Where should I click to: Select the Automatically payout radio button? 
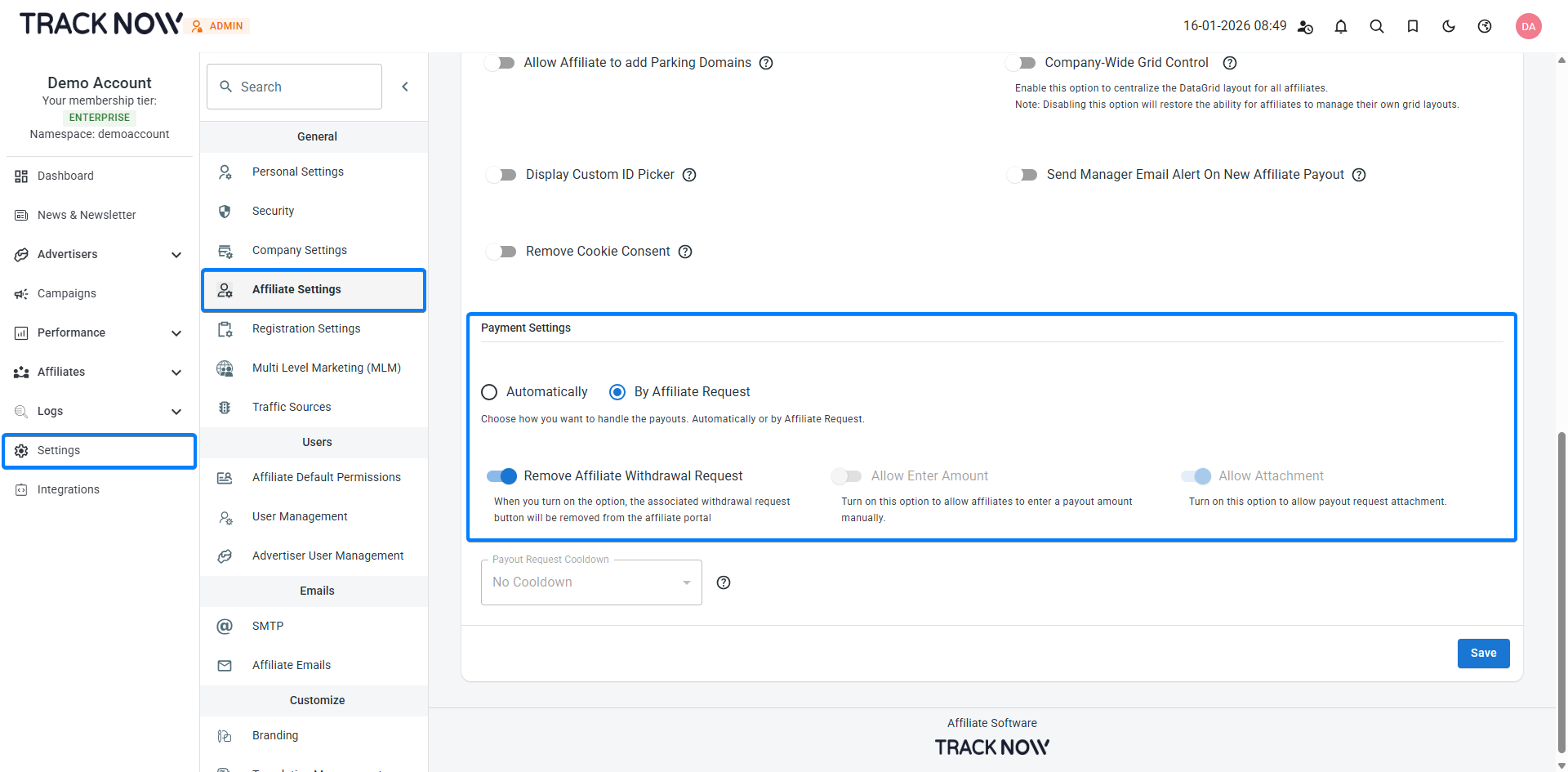coord(489,392)
